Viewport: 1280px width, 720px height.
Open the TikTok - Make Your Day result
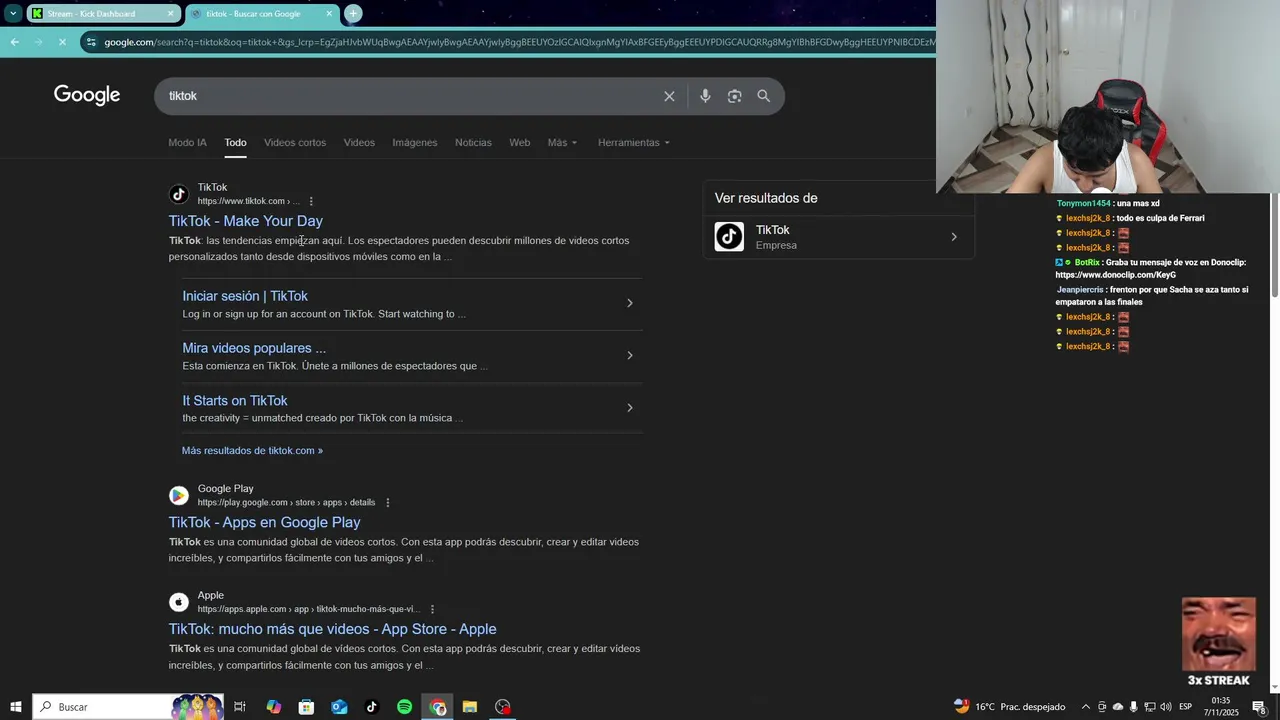pos(245,221)
